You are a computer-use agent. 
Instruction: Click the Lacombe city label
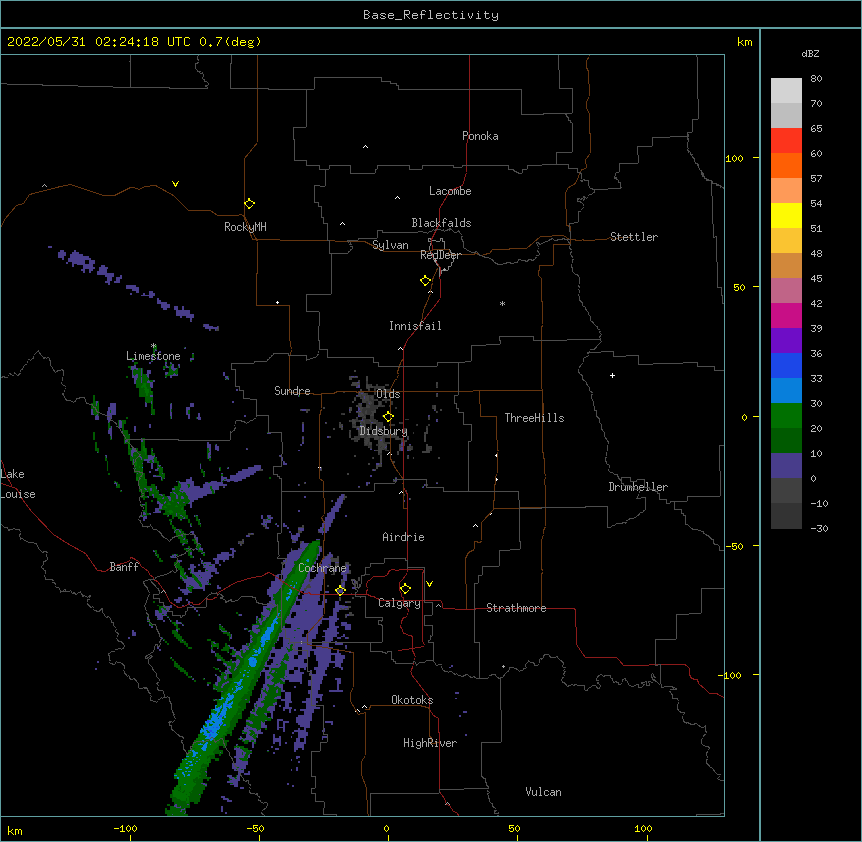450,191
